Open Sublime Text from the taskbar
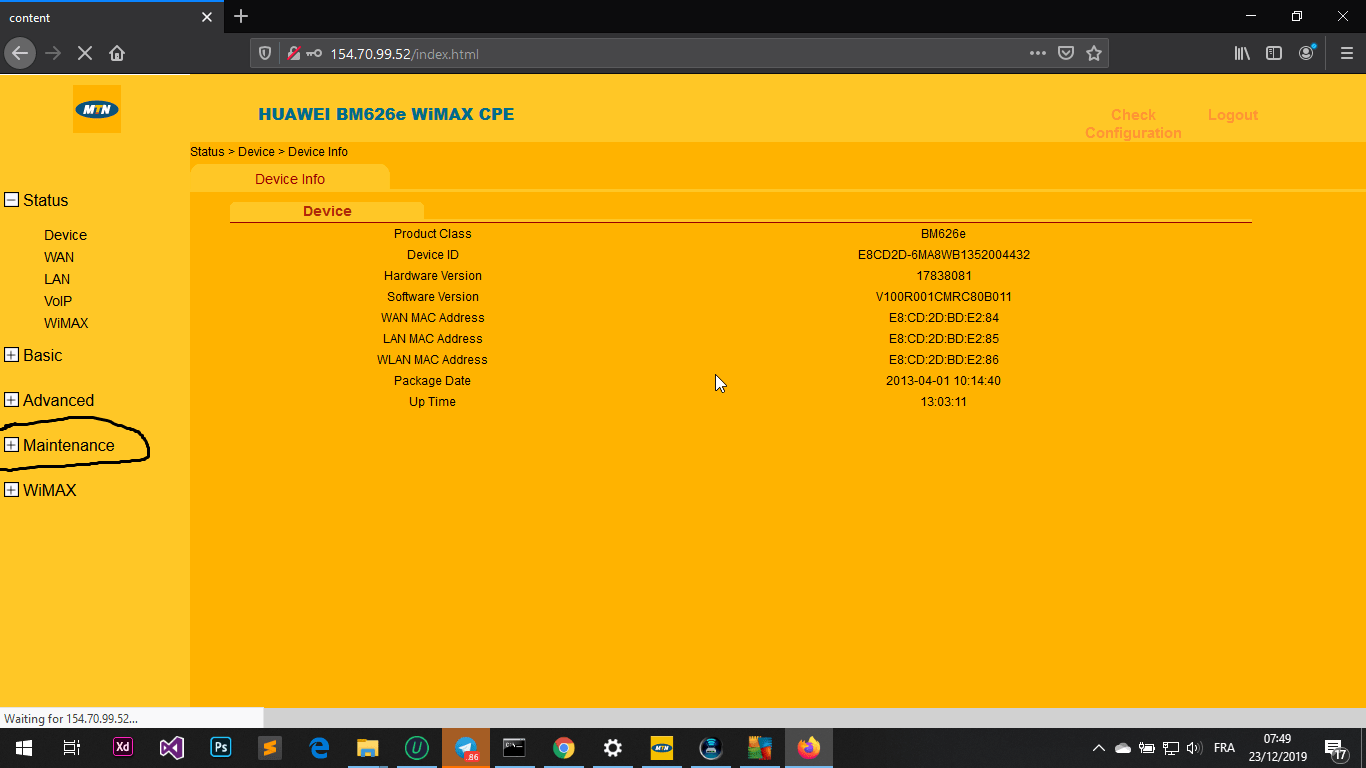1366x768 pixels. click(x=269, y=747)
